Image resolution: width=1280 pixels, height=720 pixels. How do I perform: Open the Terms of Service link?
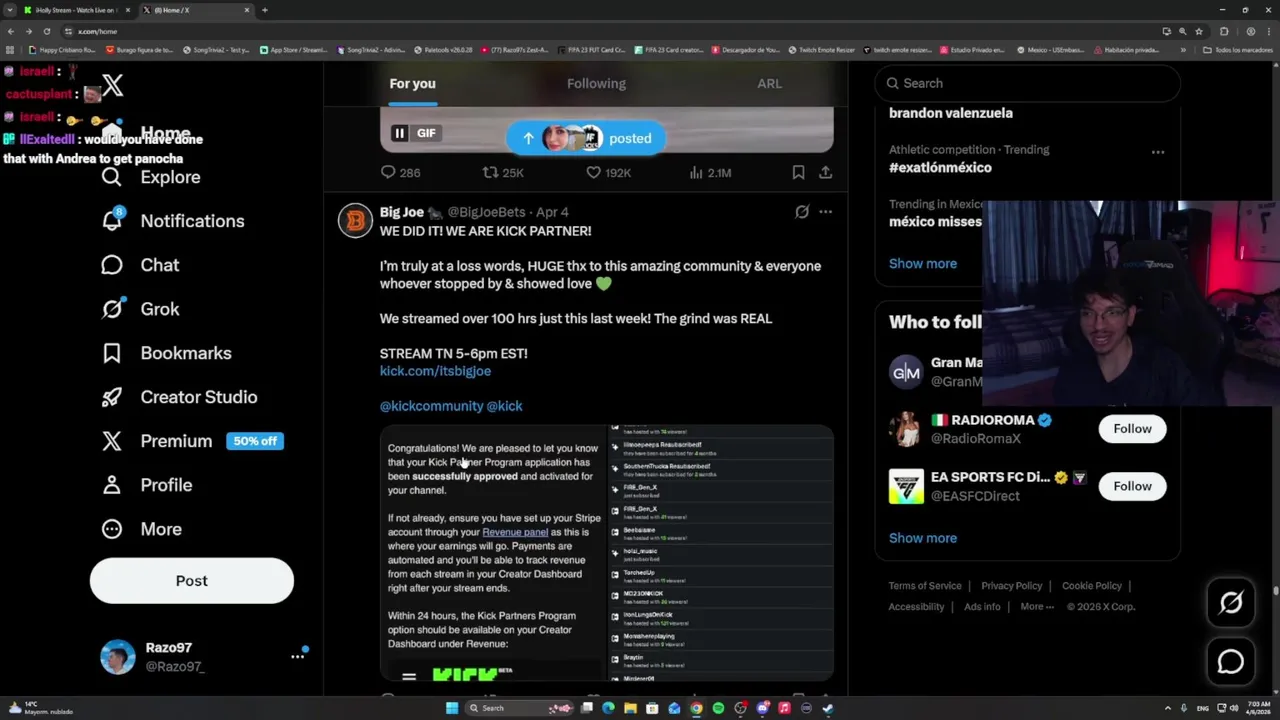coord(925,586)
